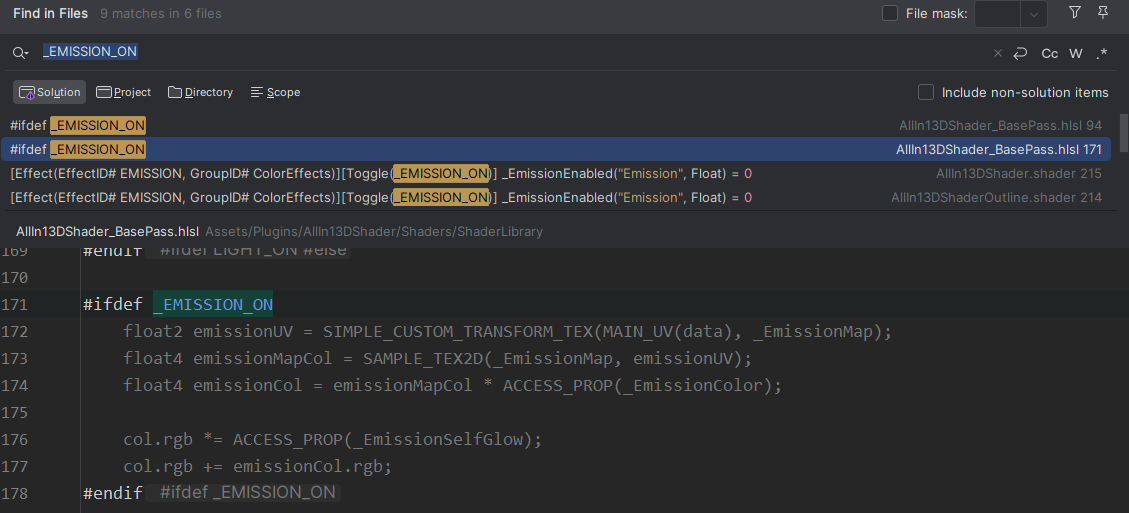Viewport: 1129px width, 513px height.
Task: Select result in AllIn13DShader.shader line 215
Action: 556,174
